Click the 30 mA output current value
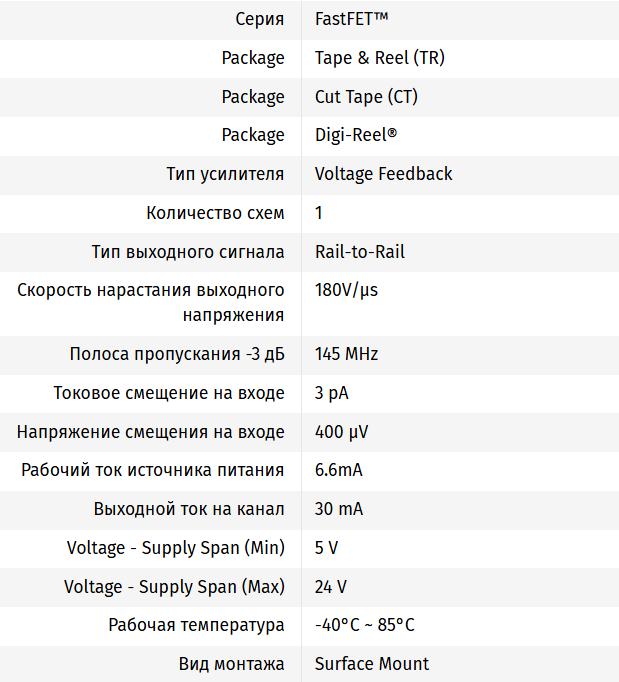This screenshot has height=682, width=619. pos(338,509)
